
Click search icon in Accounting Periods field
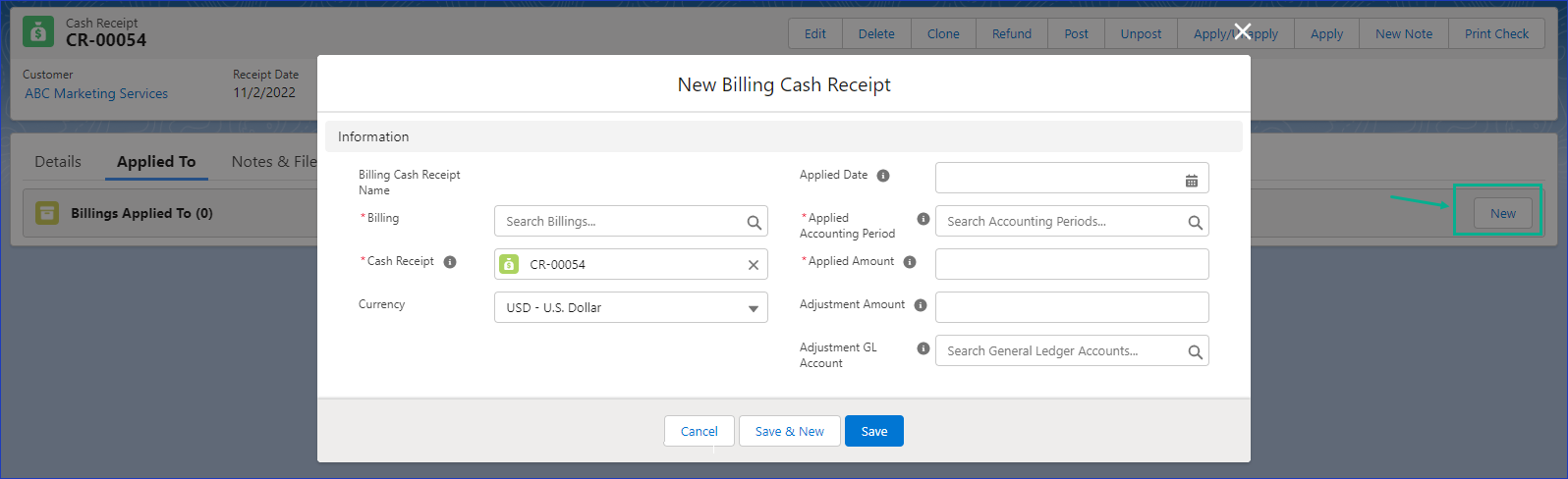tap(1195, 223)
